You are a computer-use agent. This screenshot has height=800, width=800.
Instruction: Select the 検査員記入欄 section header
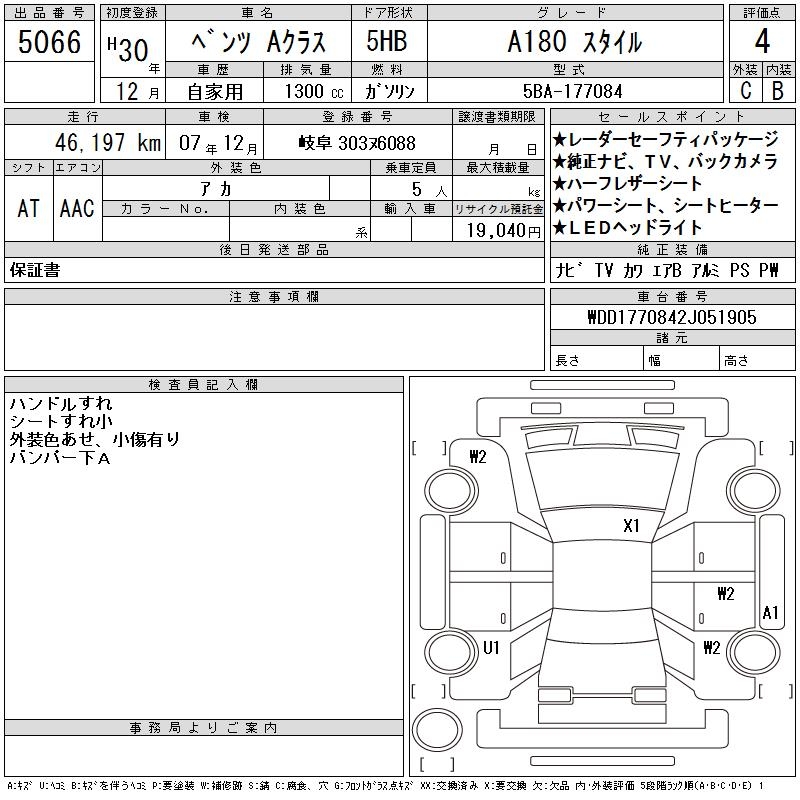pos(204,384)
